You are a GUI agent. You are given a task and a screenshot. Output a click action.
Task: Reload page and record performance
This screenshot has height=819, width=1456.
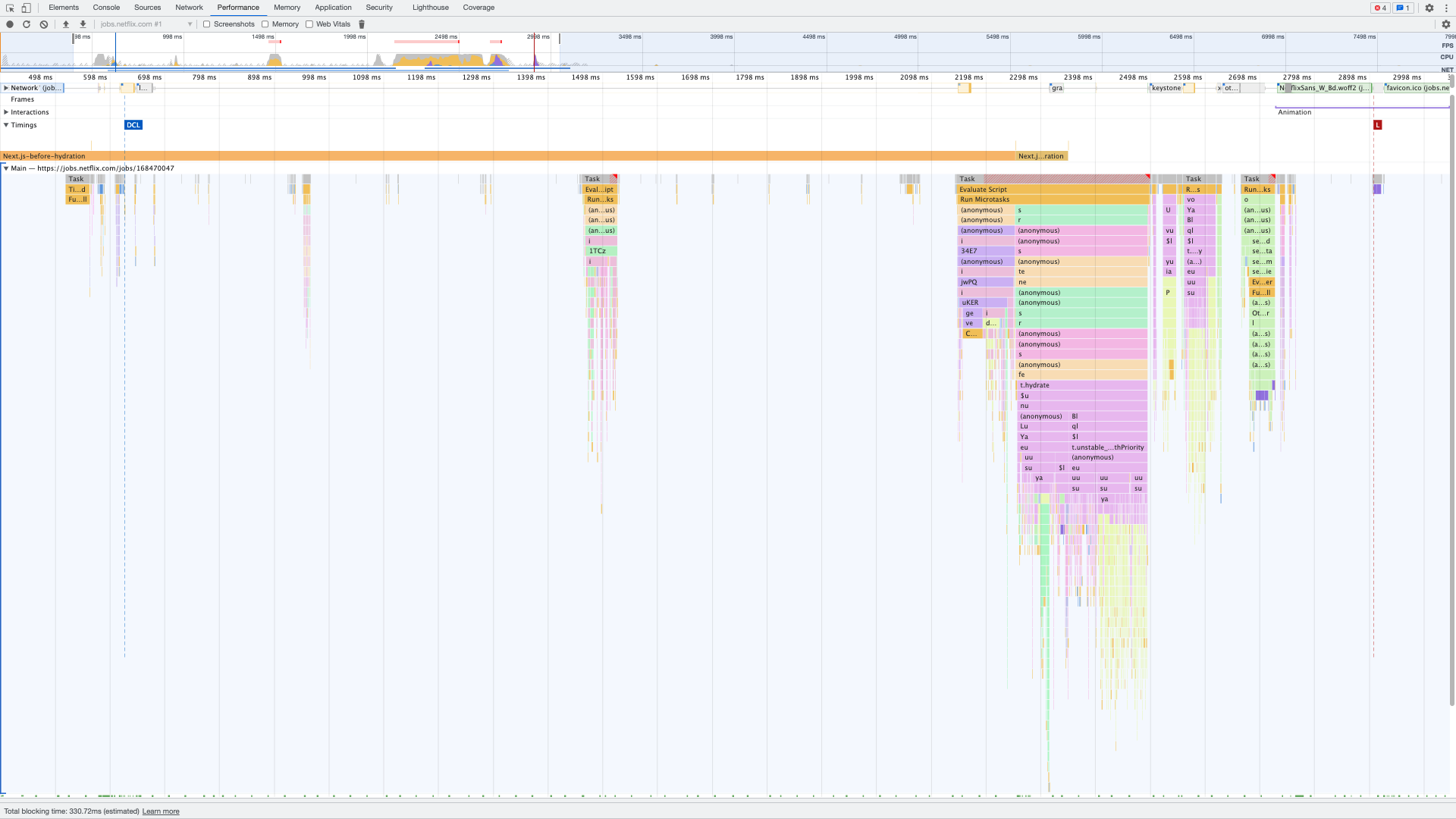click(27, 24)
